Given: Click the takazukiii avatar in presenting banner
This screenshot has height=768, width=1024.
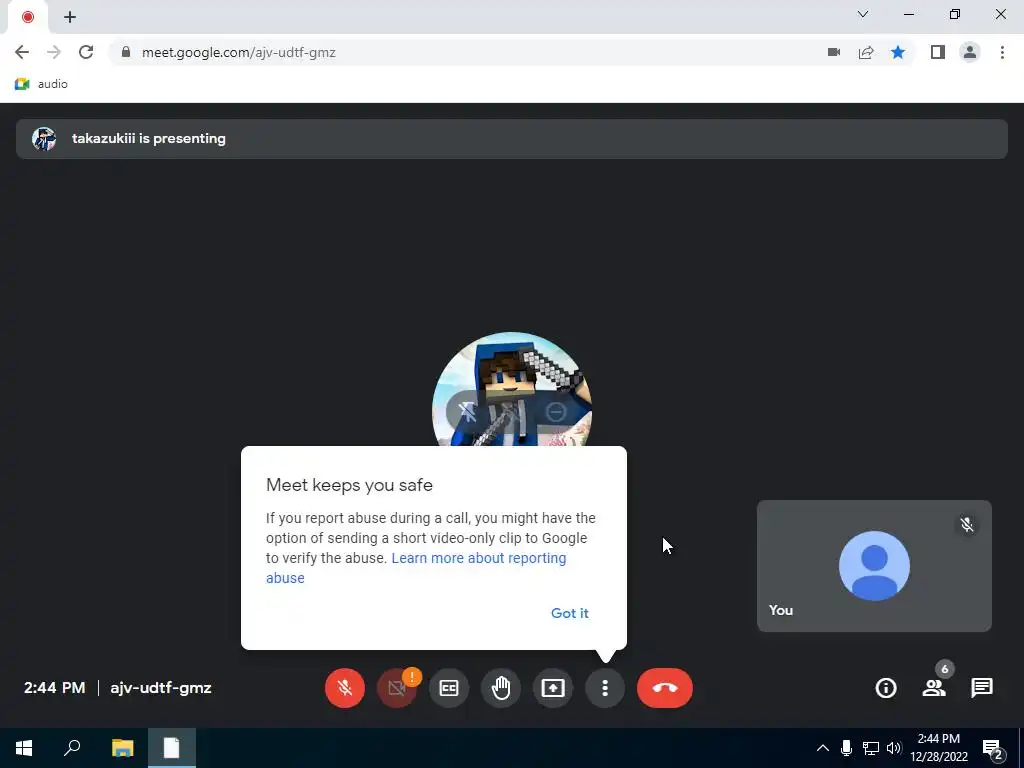Looking at the screenshot, I should click(44, 138).
